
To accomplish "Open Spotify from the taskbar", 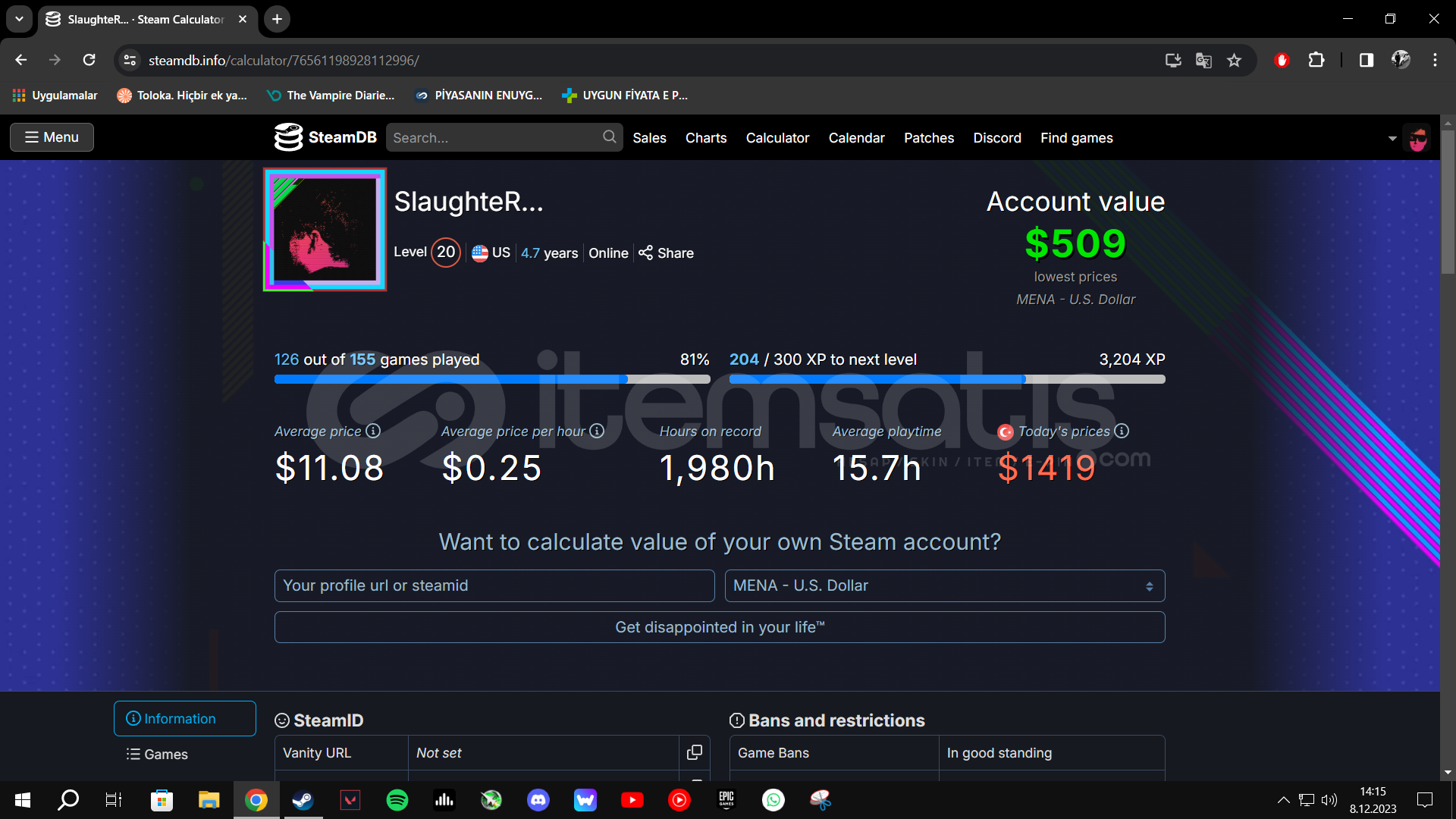I will (397, 799).
